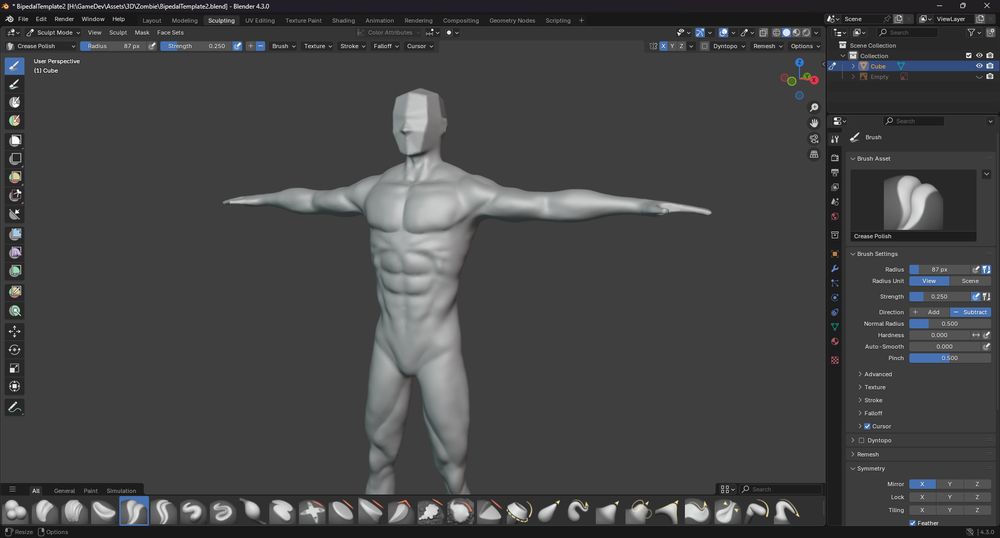Open the Remesh dropdown in viewport header
This screenshot has width=1000, height=538.
[767, 46]
